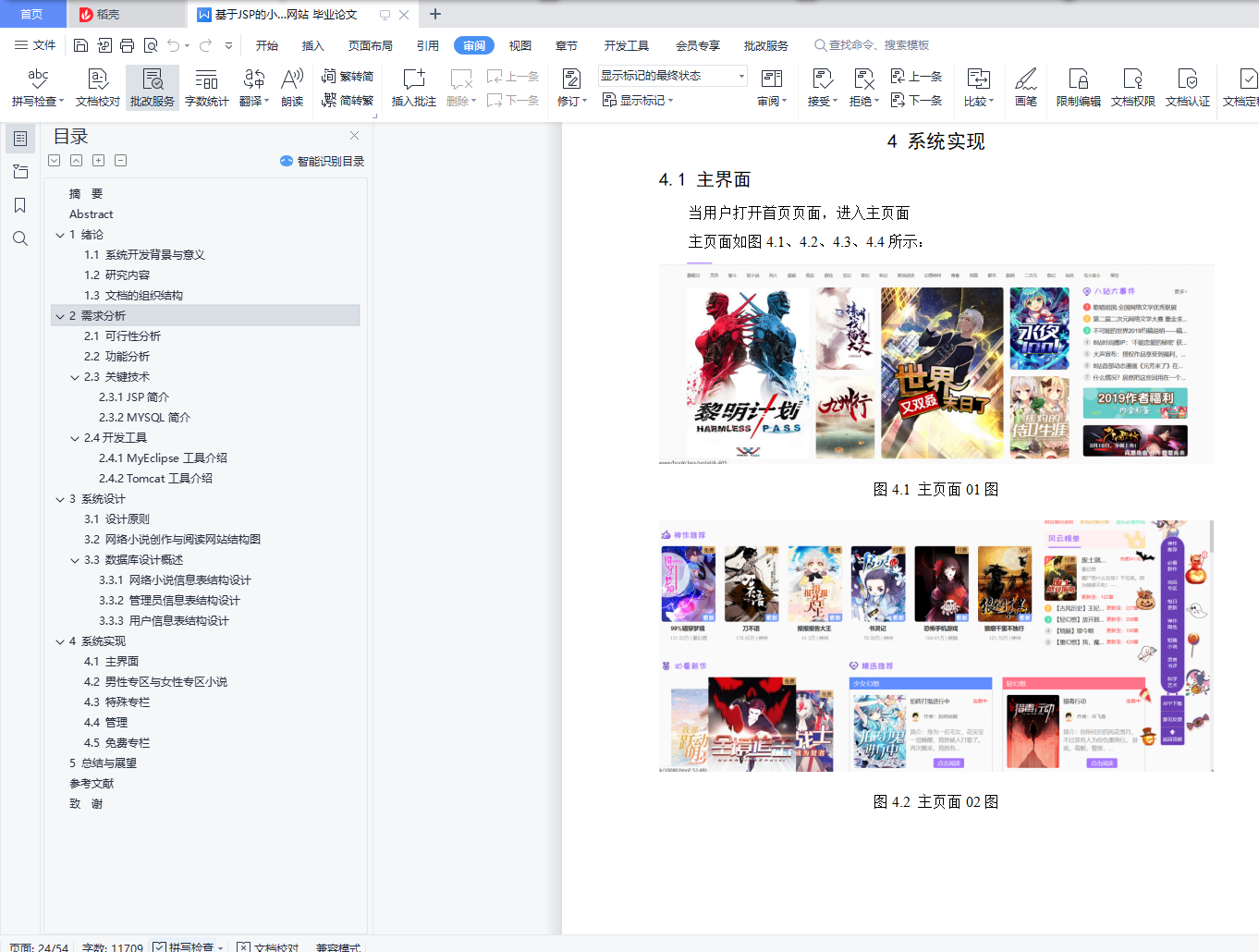Switch to the 插入 ribbon tab
Image resolution: width=1259 pixels, height=952 pixels.
[313, 45]
